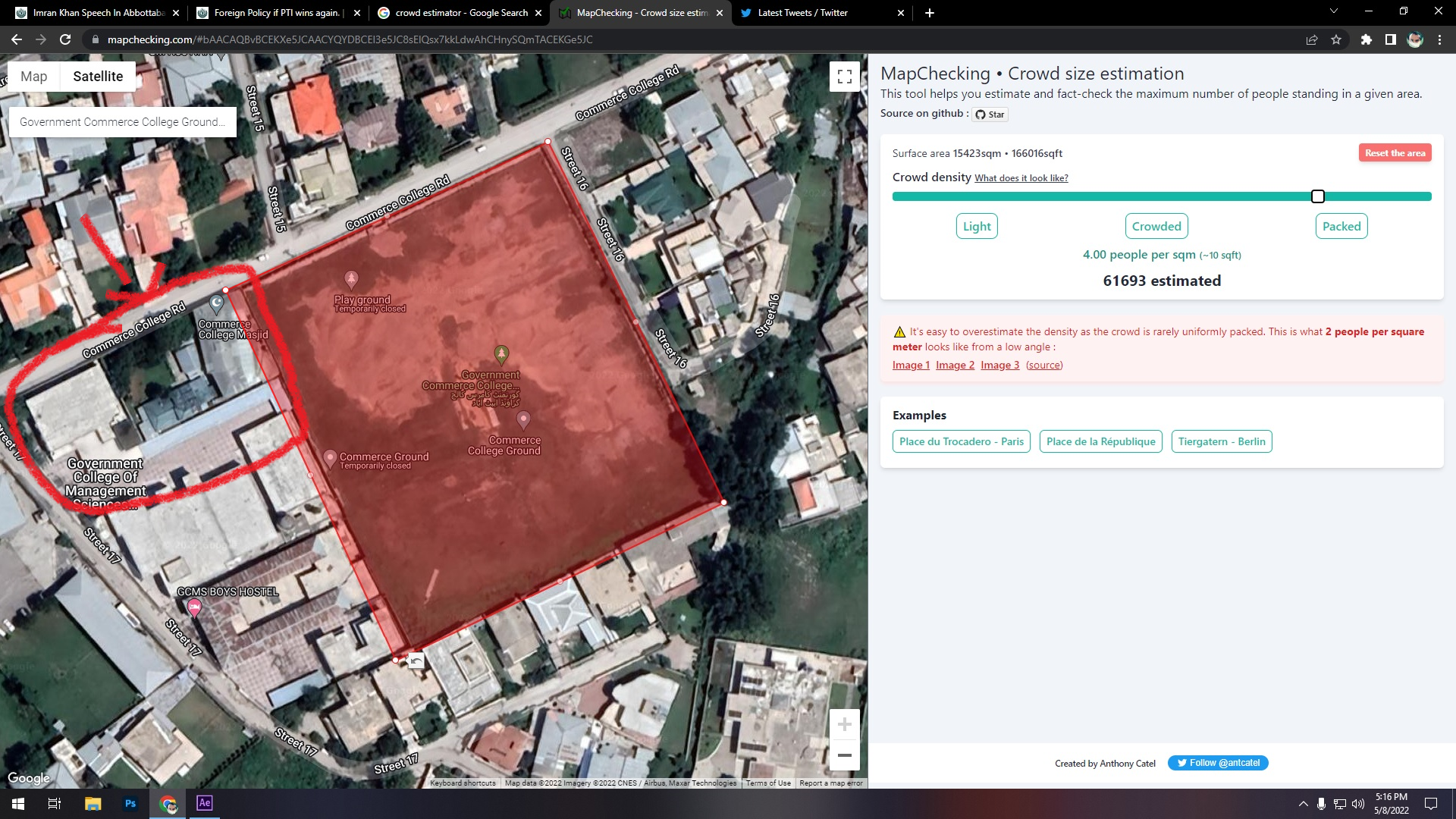Open the Image 1 density example link

[911, 366]
